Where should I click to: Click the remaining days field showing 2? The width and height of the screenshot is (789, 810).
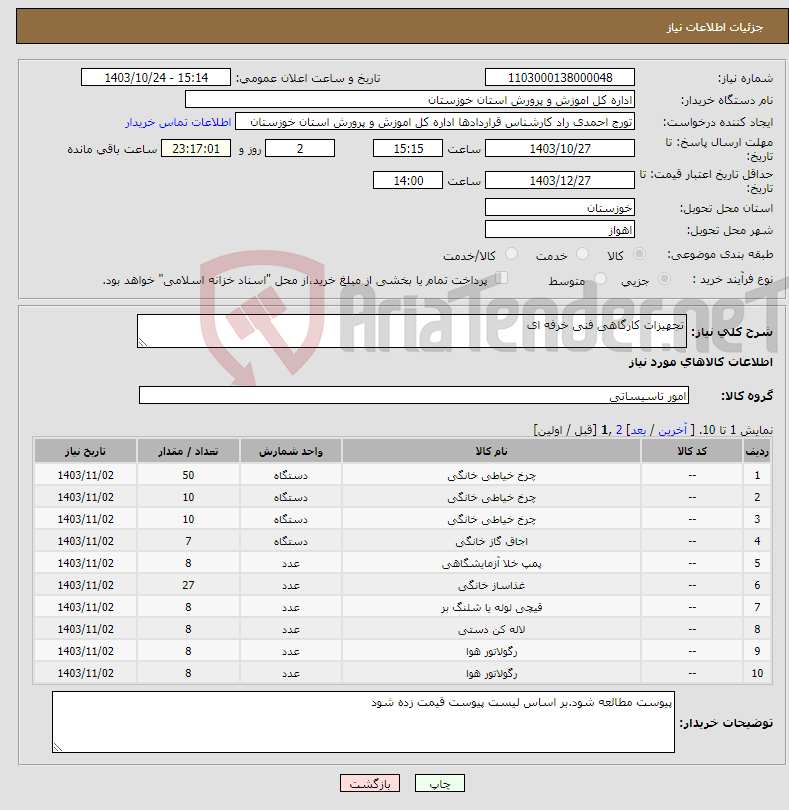tap(300, 148)
